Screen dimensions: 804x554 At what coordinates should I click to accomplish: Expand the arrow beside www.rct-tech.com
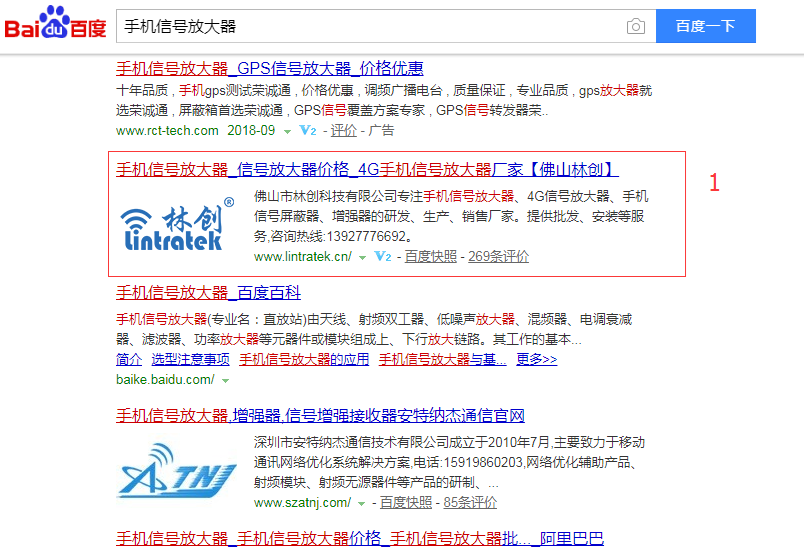[x=288, y=131]
